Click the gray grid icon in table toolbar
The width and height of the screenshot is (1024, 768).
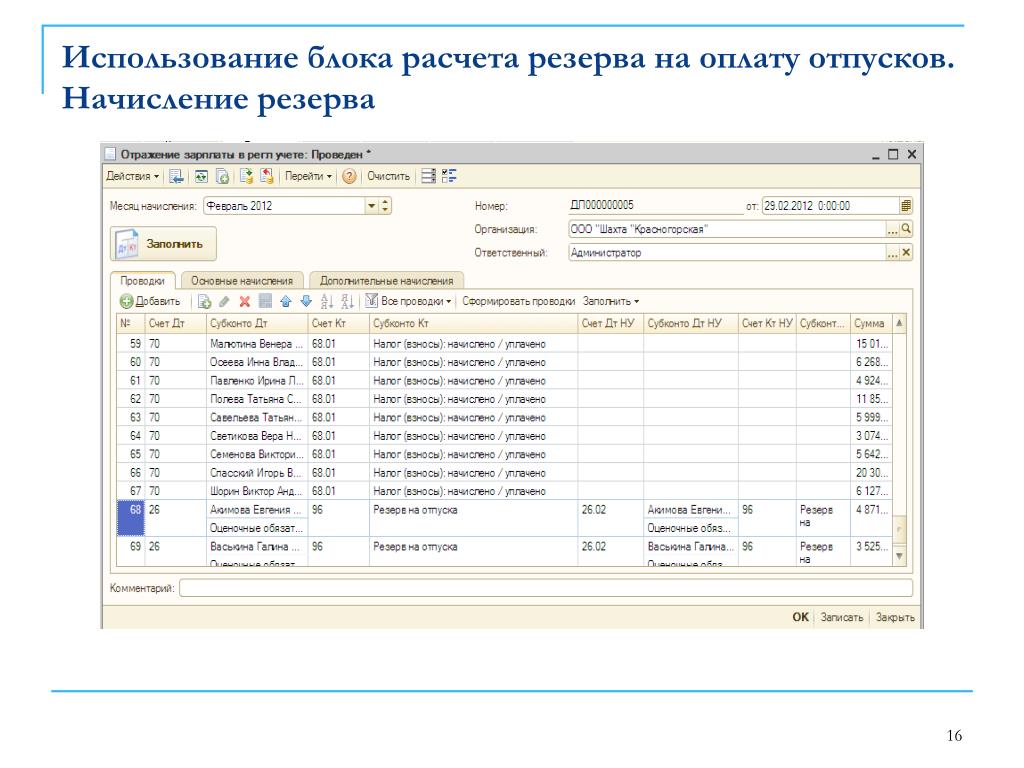pos(265,302)
